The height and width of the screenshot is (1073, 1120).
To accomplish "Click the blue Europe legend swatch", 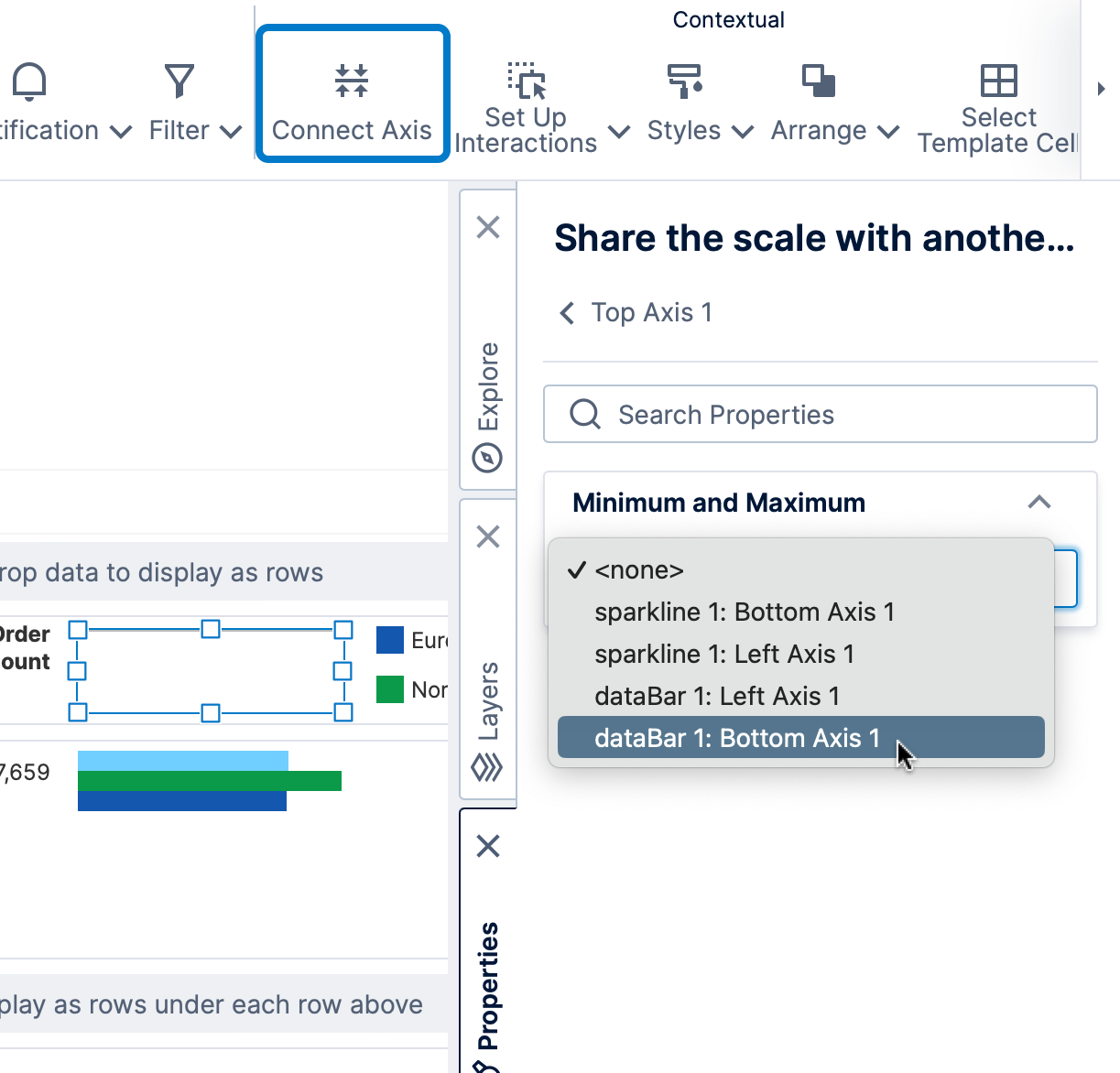I will click(389, 640).
